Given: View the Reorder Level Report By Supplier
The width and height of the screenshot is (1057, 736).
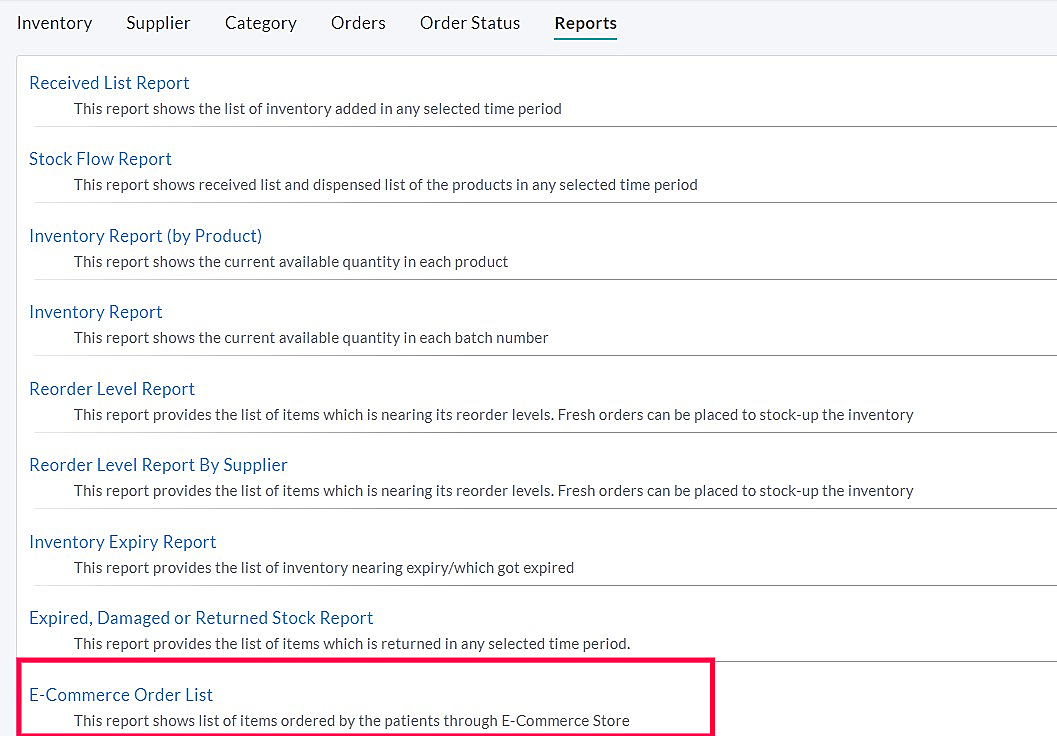Looking at the screenshot, I should 158,465.
